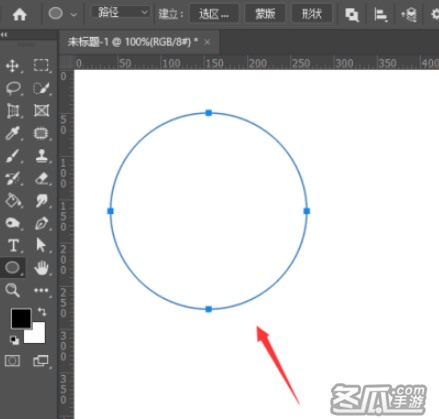
Task: Open the black foreground color swatch
Action: 21,318
